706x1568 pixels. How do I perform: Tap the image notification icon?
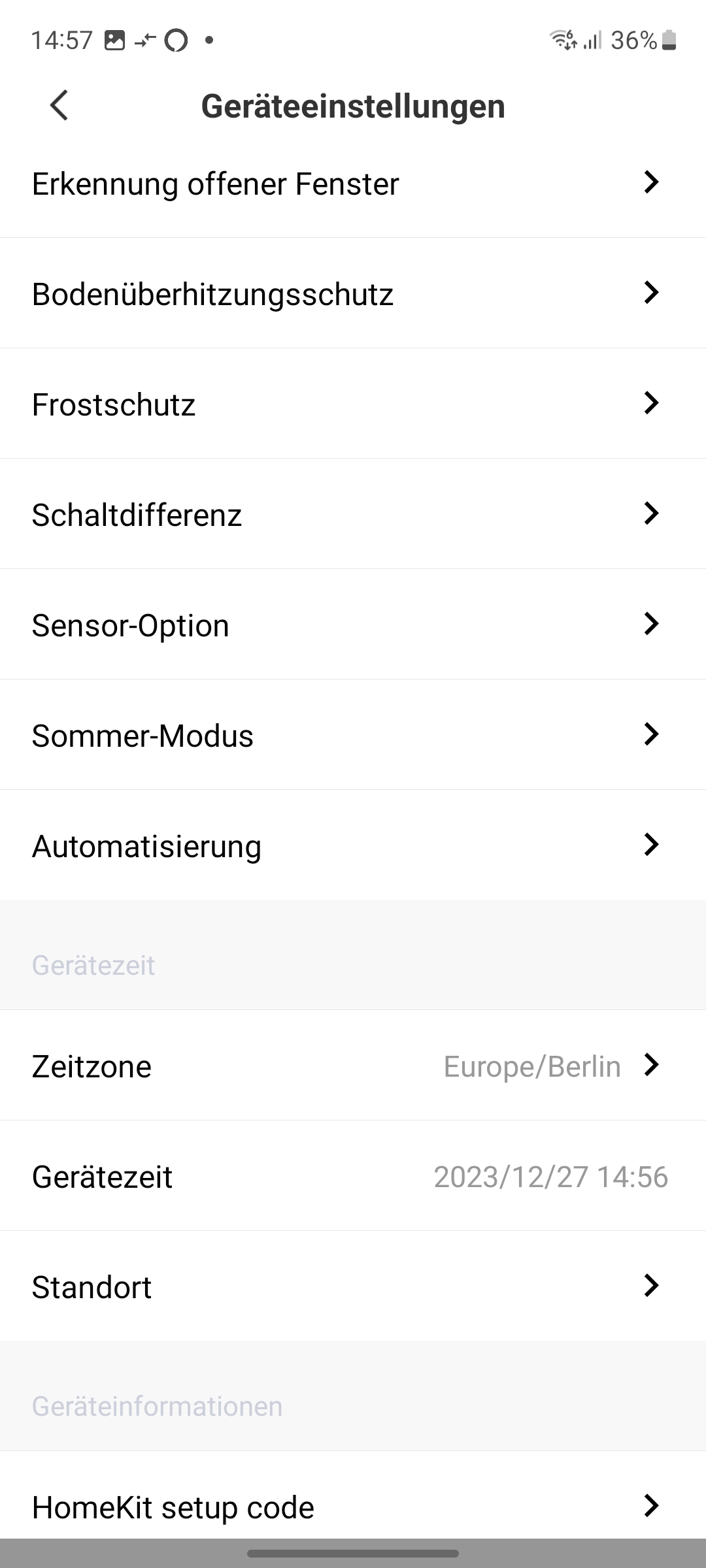[114, 41]
